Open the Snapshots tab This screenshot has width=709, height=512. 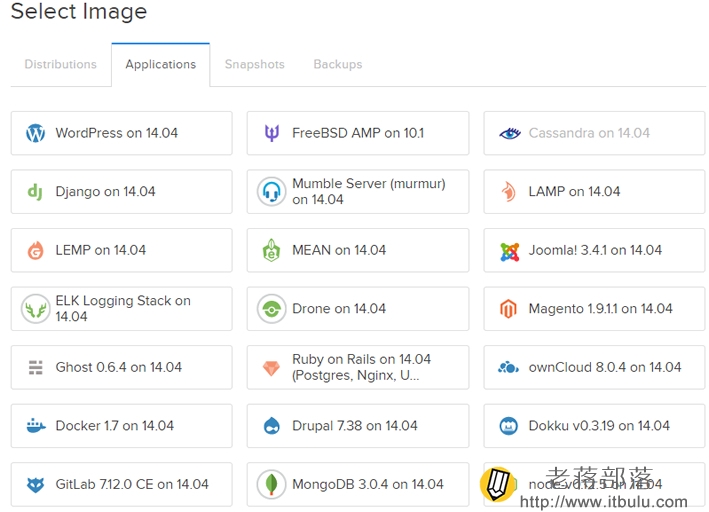(x=255, y=64)
